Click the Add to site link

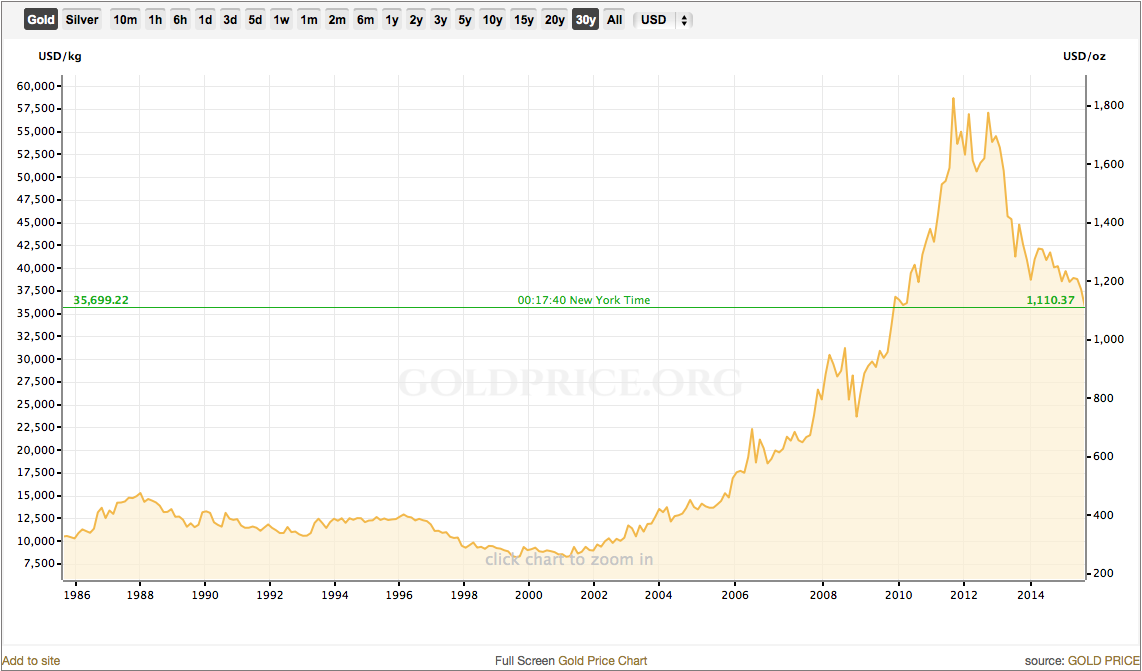pyautogui.click(x=31, y=661)
